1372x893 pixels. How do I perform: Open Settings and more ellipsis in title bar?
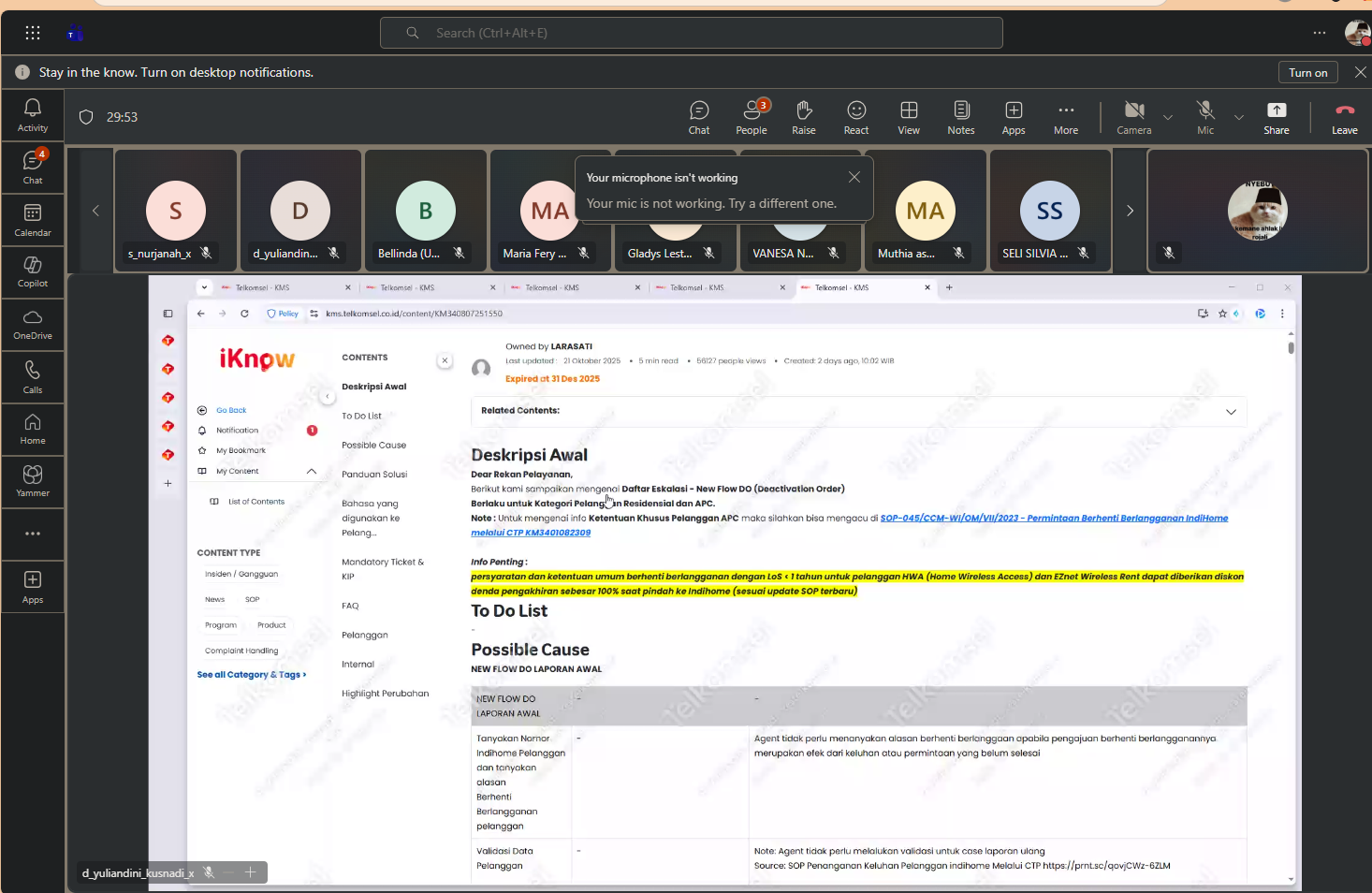(1320, 33)
